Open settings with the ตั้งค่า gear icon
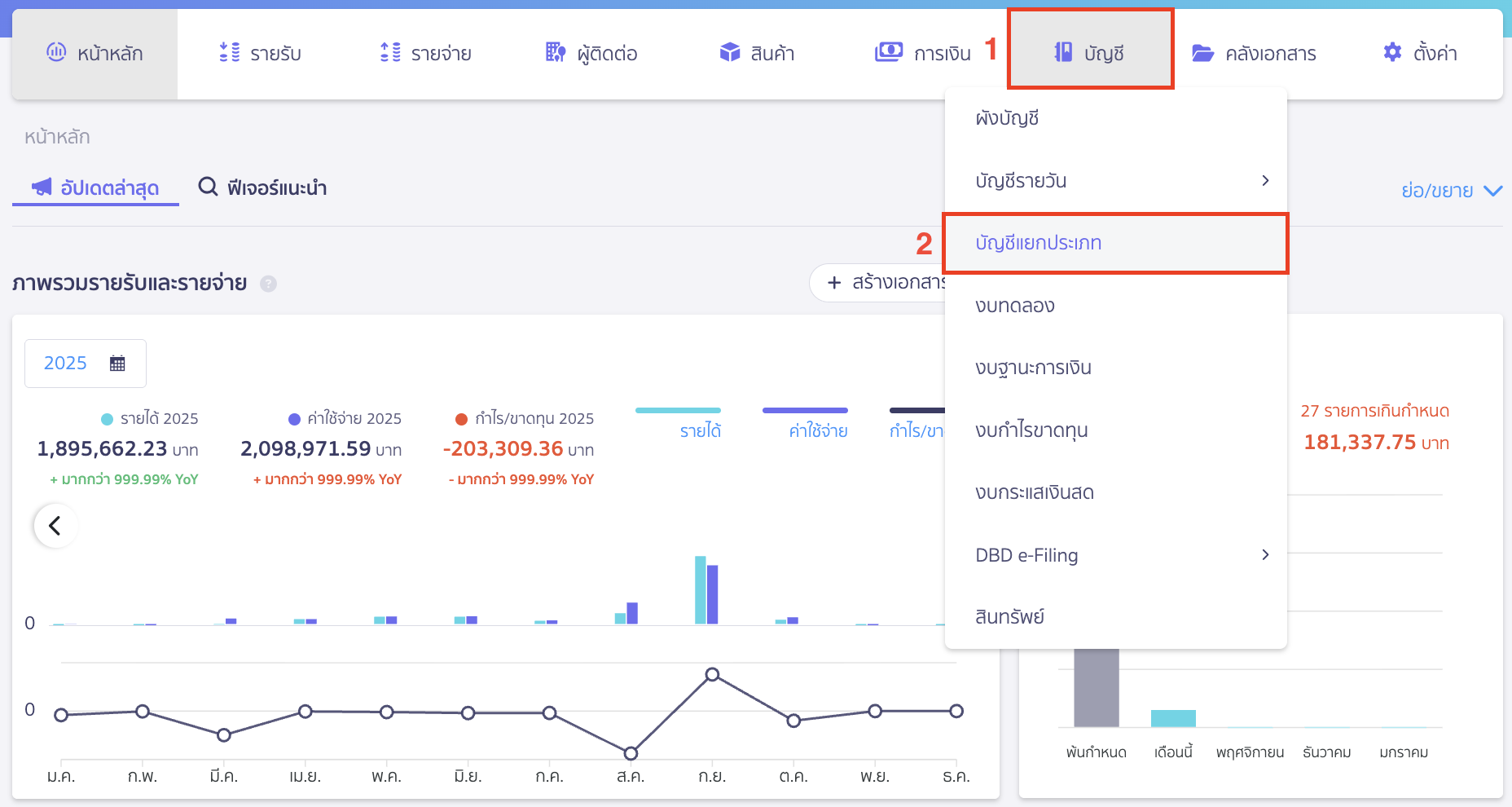This screenshot has height=807, width=1512. pyautogui.click(x=1392, y=52)
